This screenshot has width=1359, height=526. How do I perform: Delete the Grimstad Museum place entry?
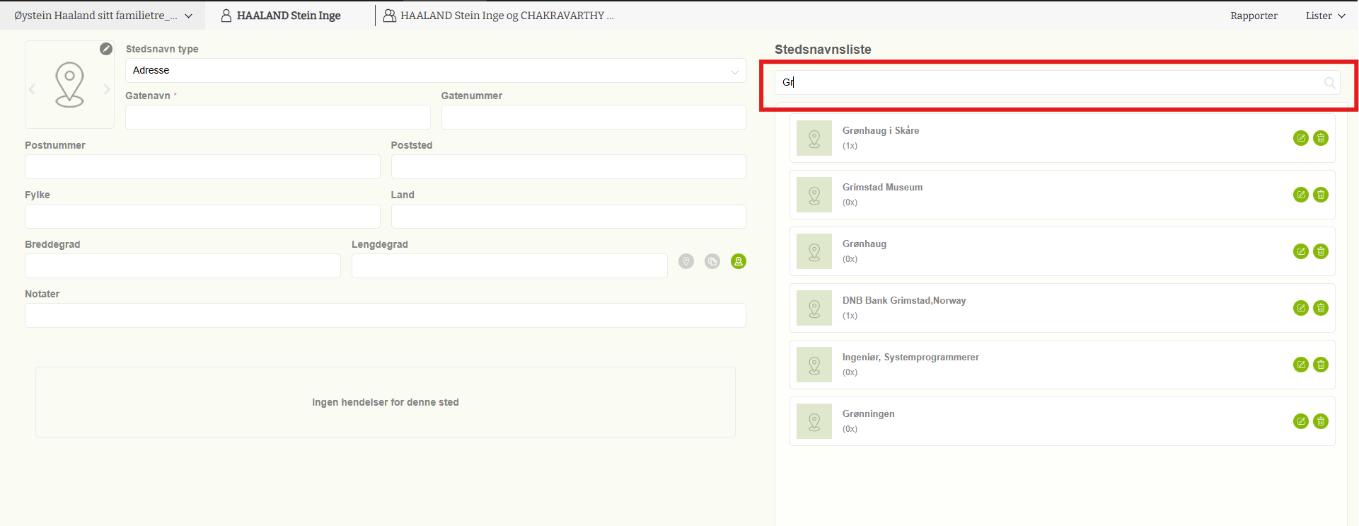tap(1320, 195)
